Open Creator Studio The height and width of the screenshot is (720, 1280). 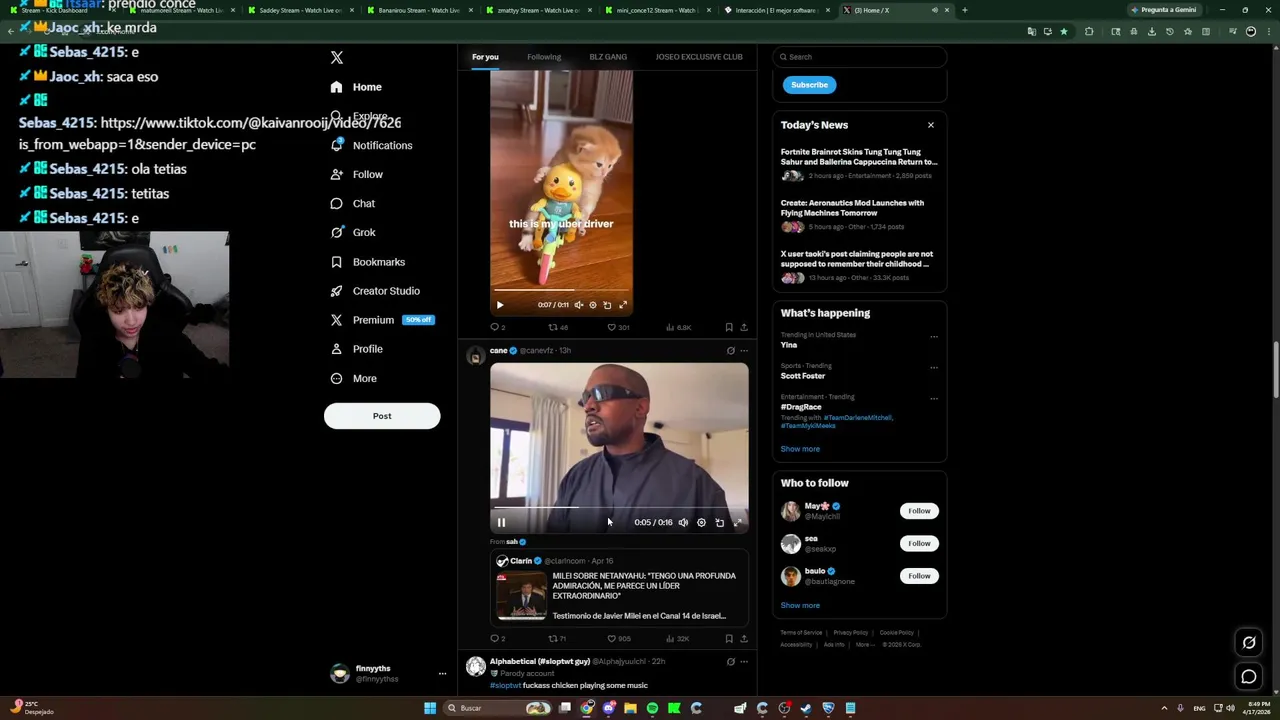coord(375,291)
